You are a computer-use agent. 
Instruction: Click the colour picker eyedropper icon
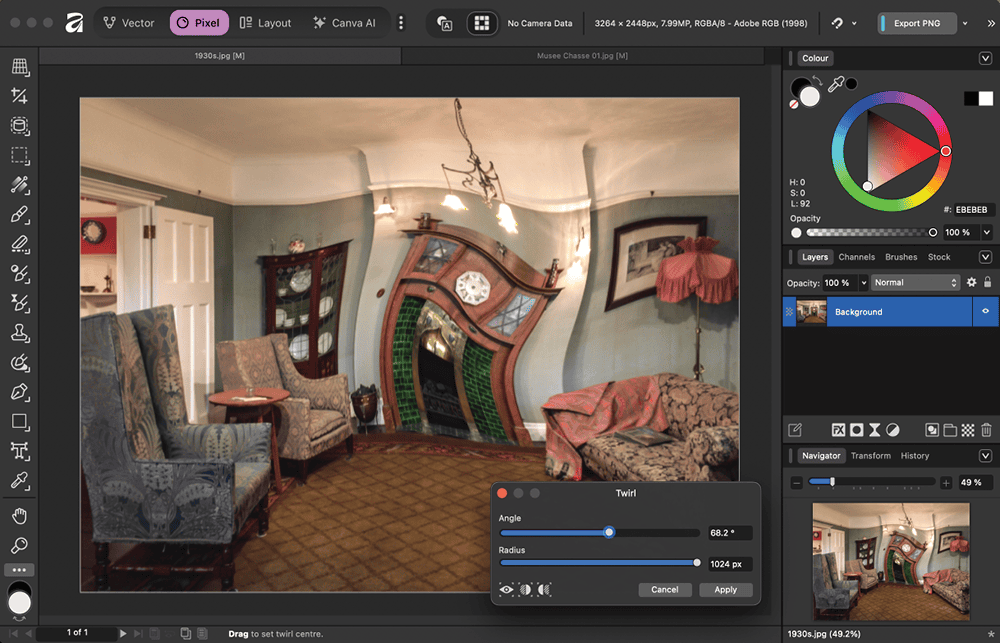(x=836, y=85)
